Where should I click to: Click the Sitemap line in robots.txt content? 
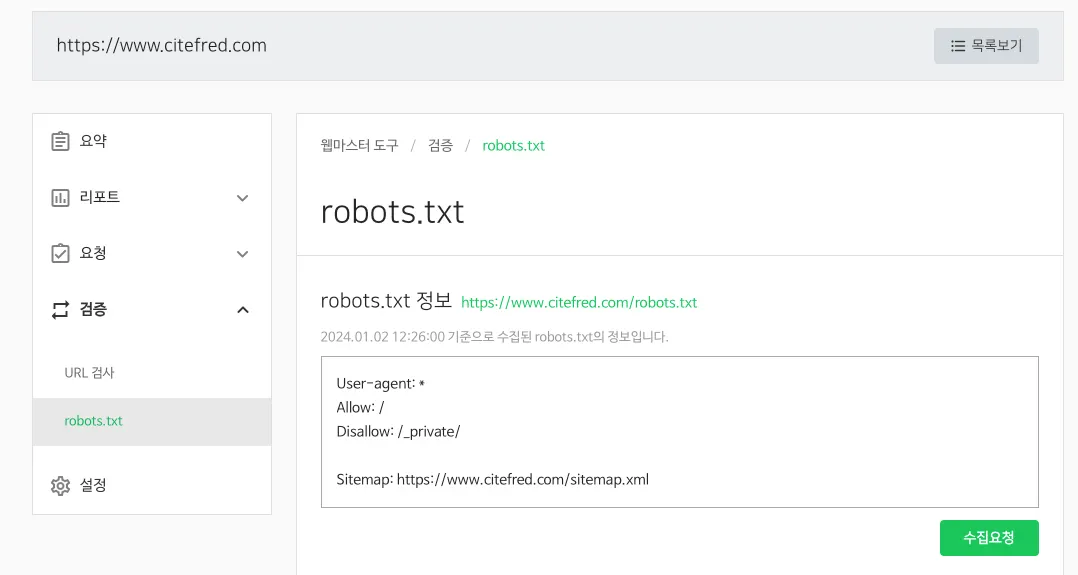492,480
